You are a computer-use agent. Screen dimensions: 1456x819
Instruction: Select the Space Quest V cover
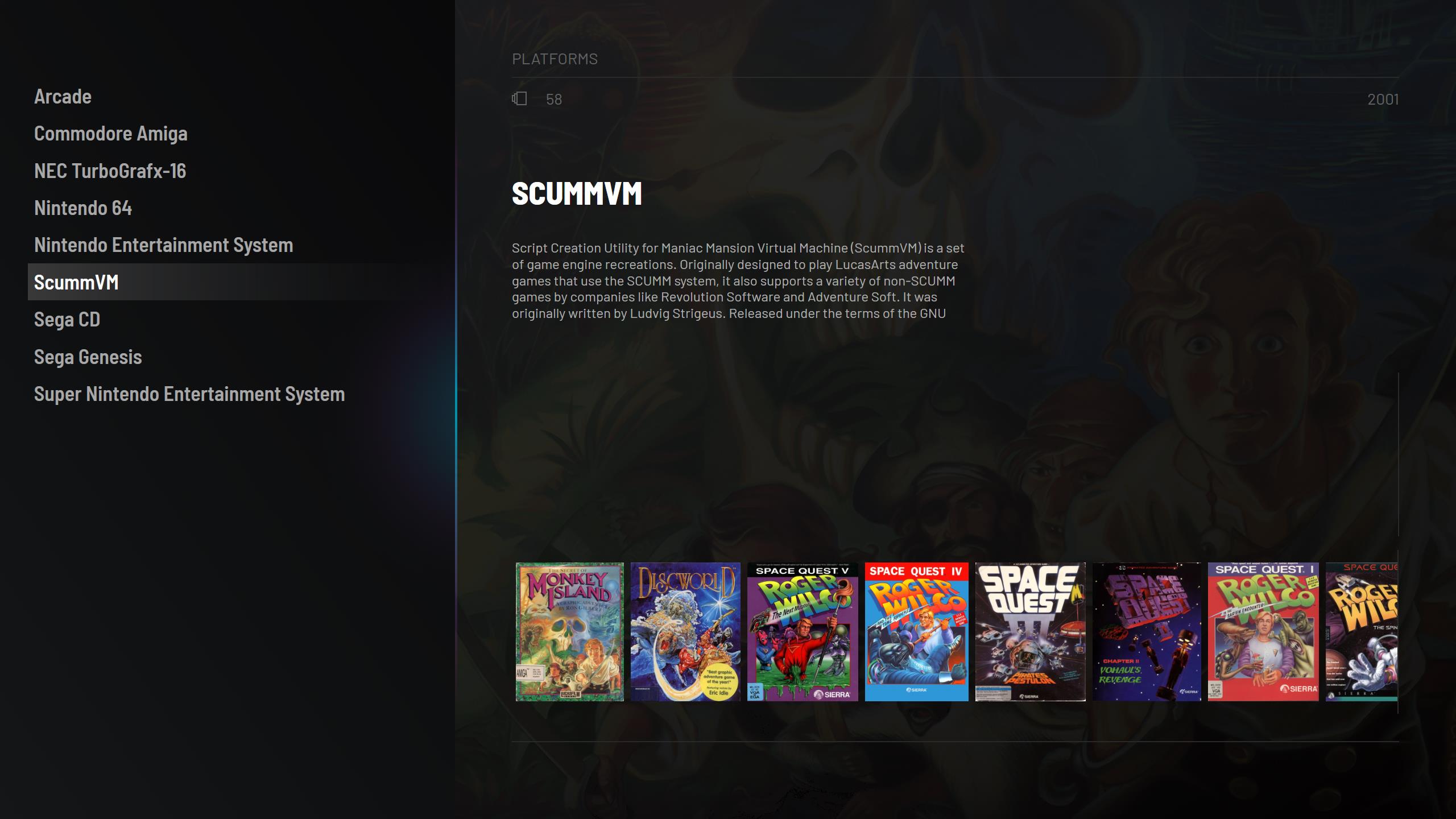pos(803,632)
